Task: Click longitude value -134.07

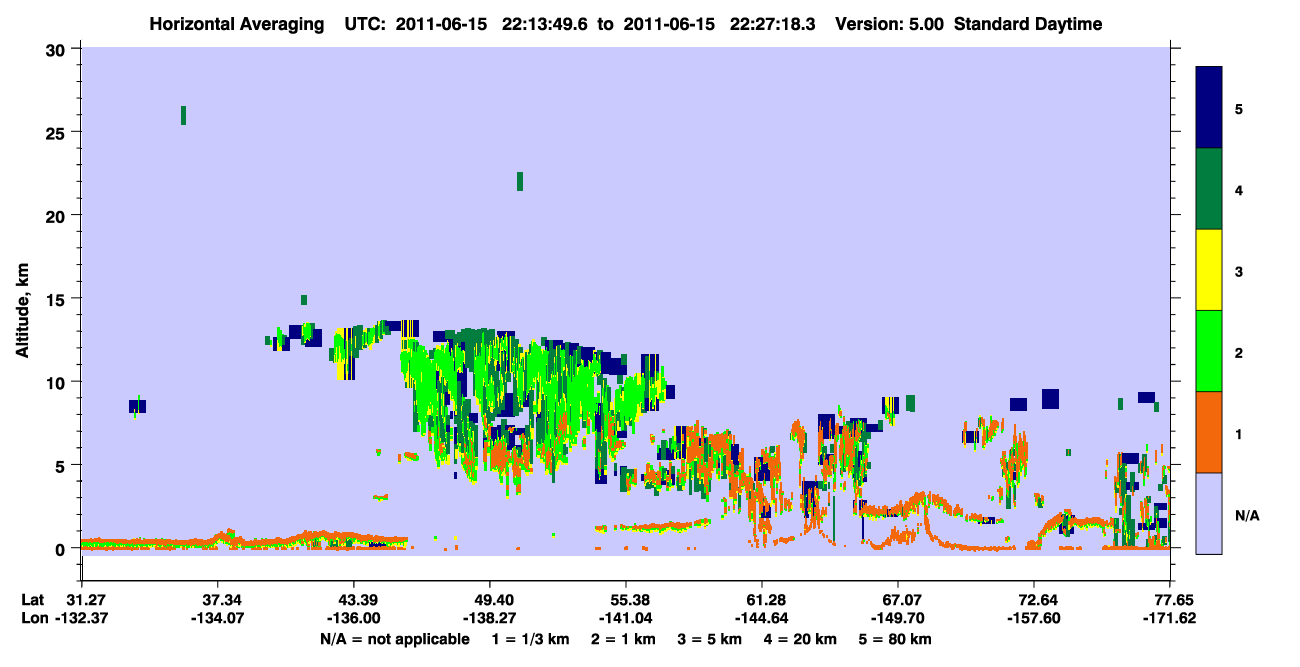Action: coord(217,618)
